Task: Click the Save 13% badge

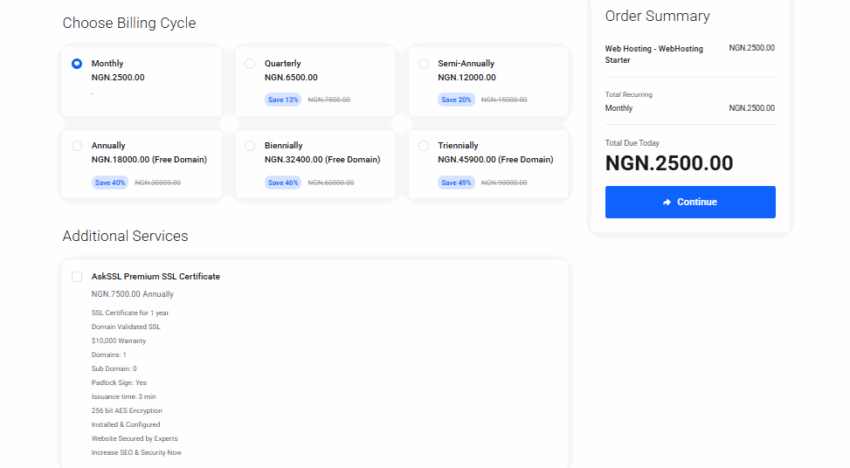Action: [283, 100]
